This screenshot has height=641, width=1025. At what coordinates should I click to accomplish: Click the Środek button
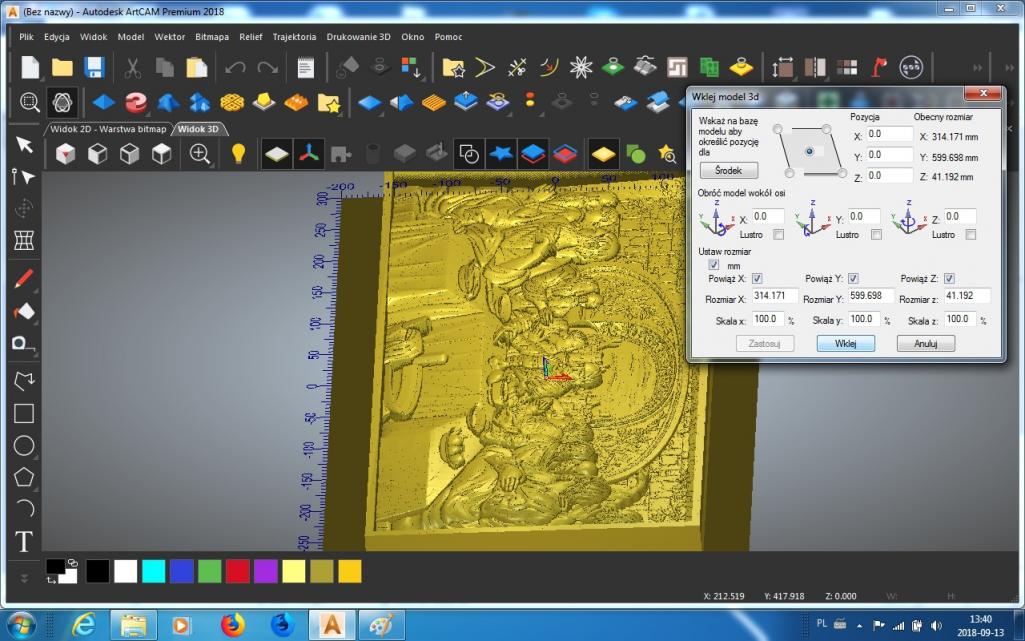729,171
